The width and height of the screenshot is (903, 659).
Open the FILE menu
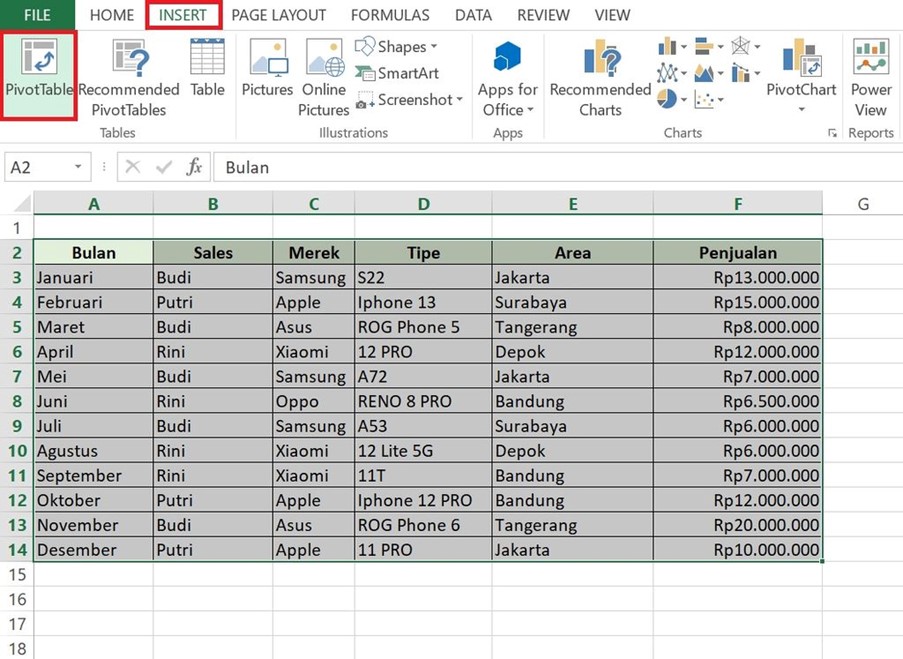37,15
